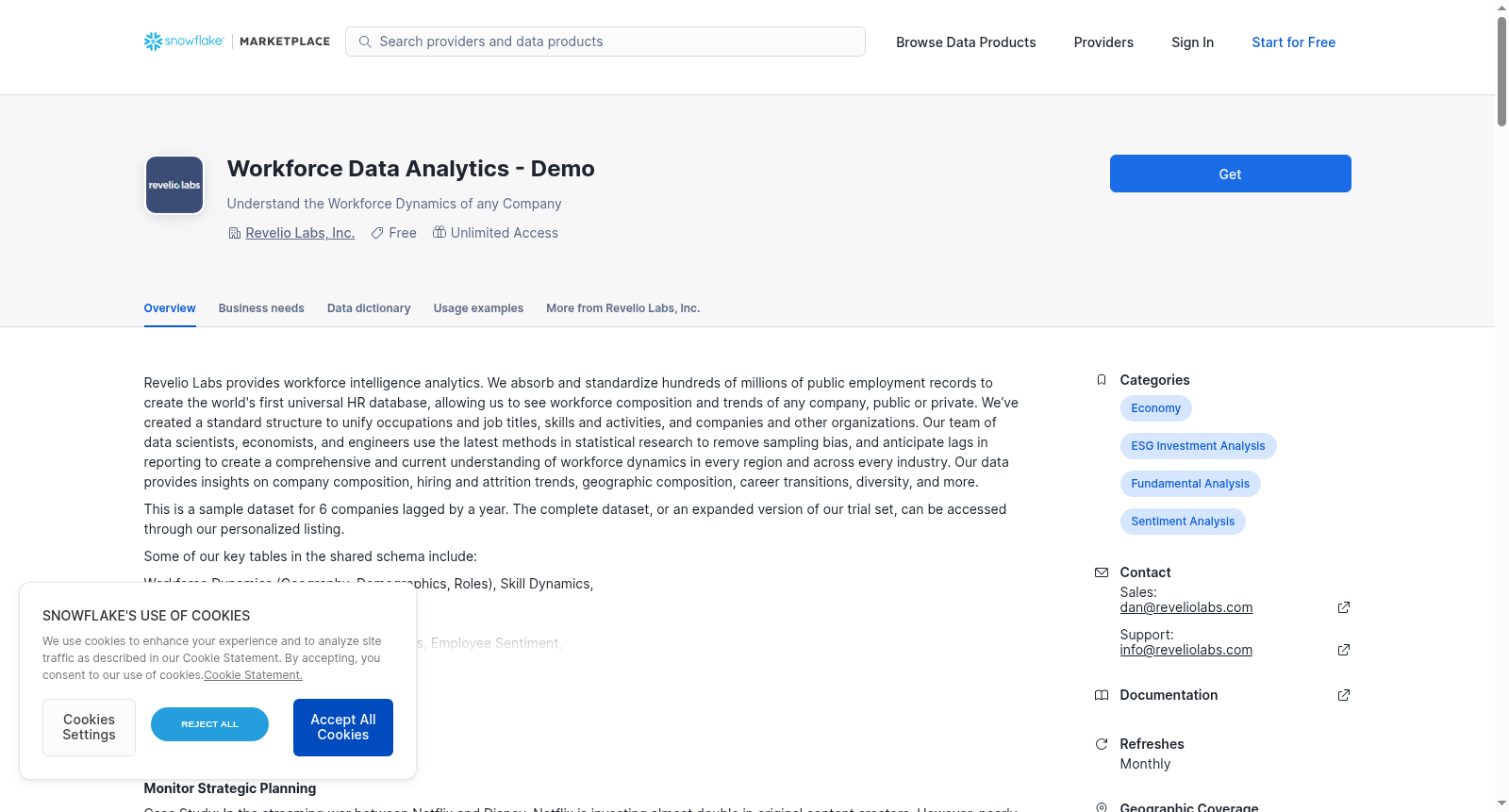
Task: Click the Free price tag icon
Action: point(377,233)
